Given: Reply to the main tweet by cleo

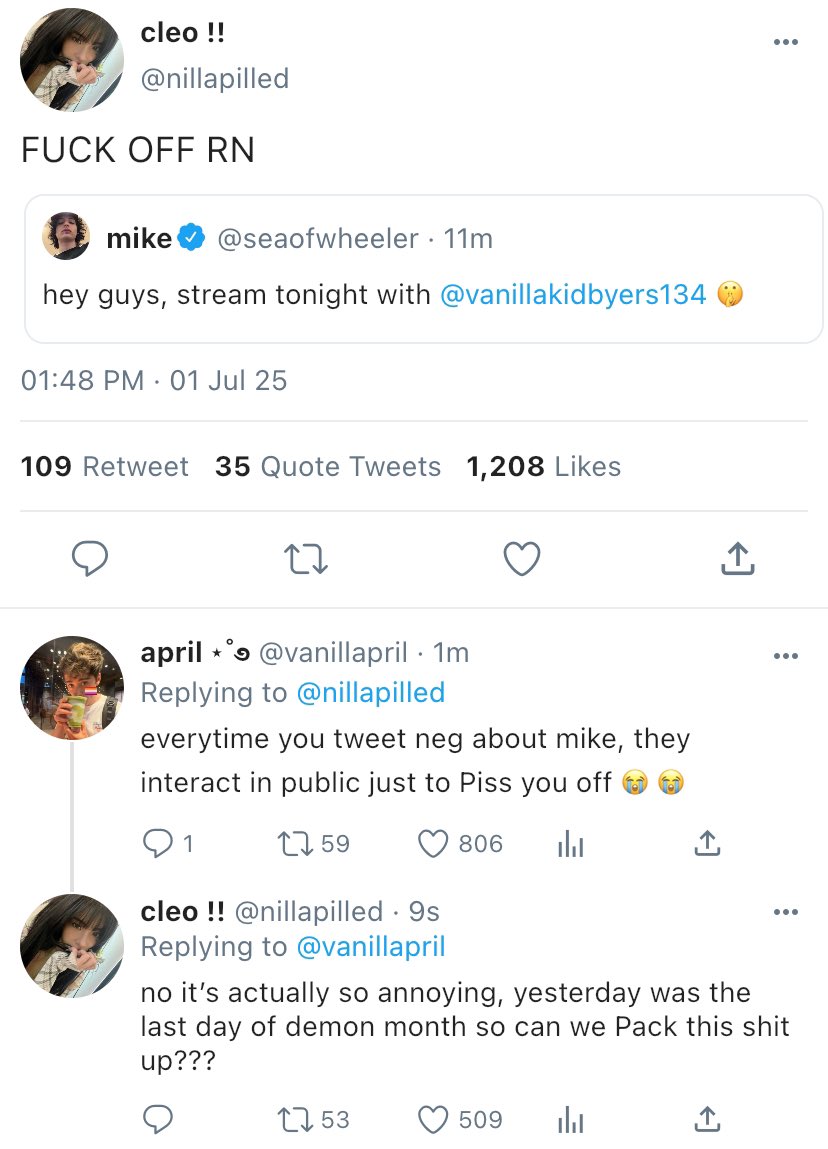Looking at the screenshot, I should [x=90, y=560].
